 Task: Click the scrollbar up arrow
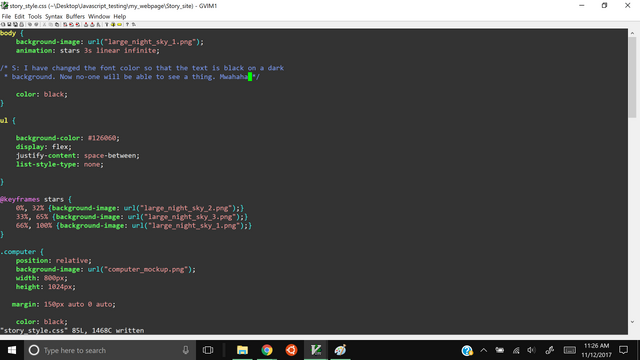(632, 32)
